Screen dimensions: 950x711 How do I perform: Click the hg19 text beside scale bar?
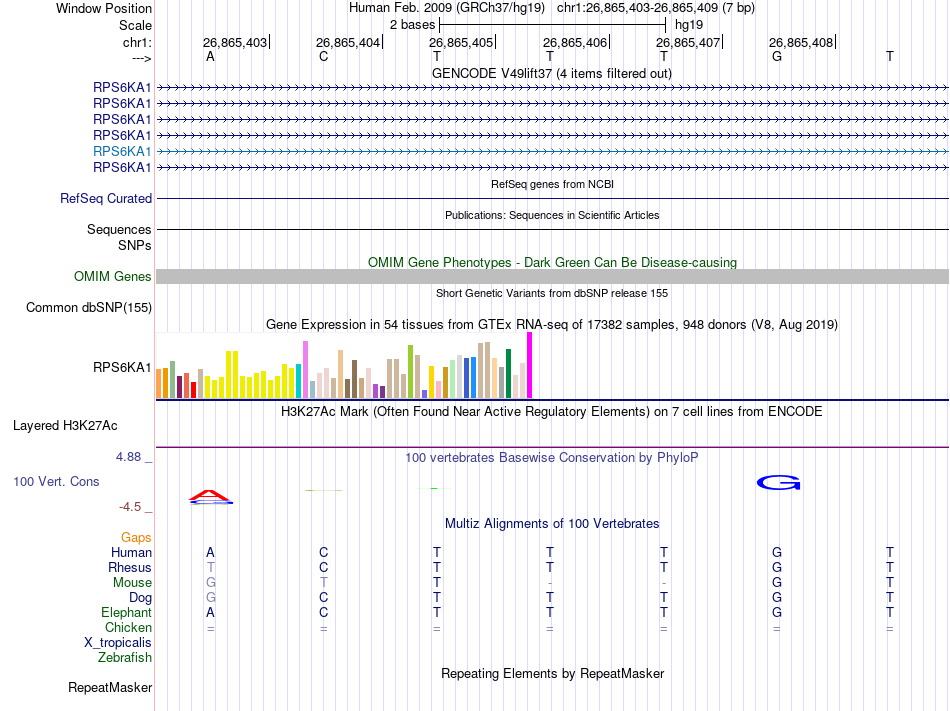pos(689,25)
